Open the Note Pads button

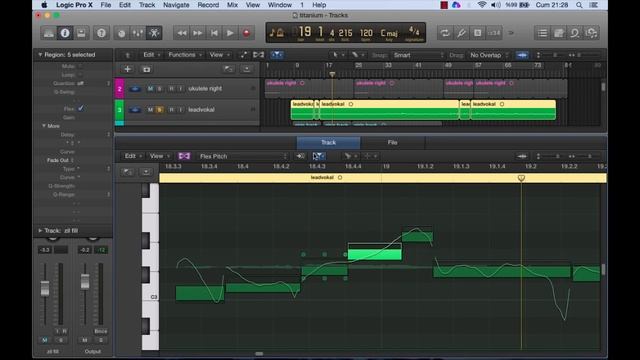(x=559, y=33)
